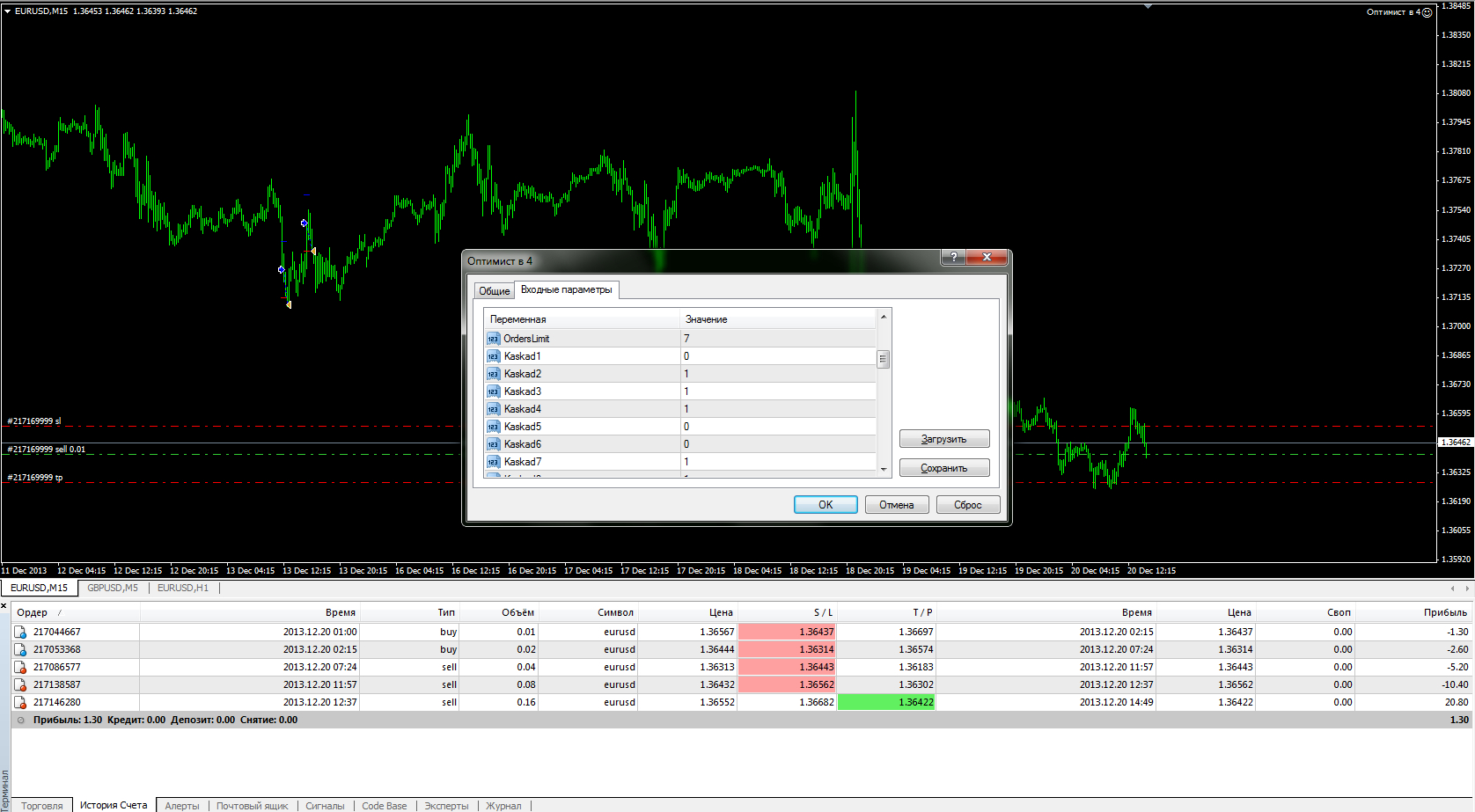1475x812 pixels.
Task: Click profit value 20.80
Action: 1457,702
